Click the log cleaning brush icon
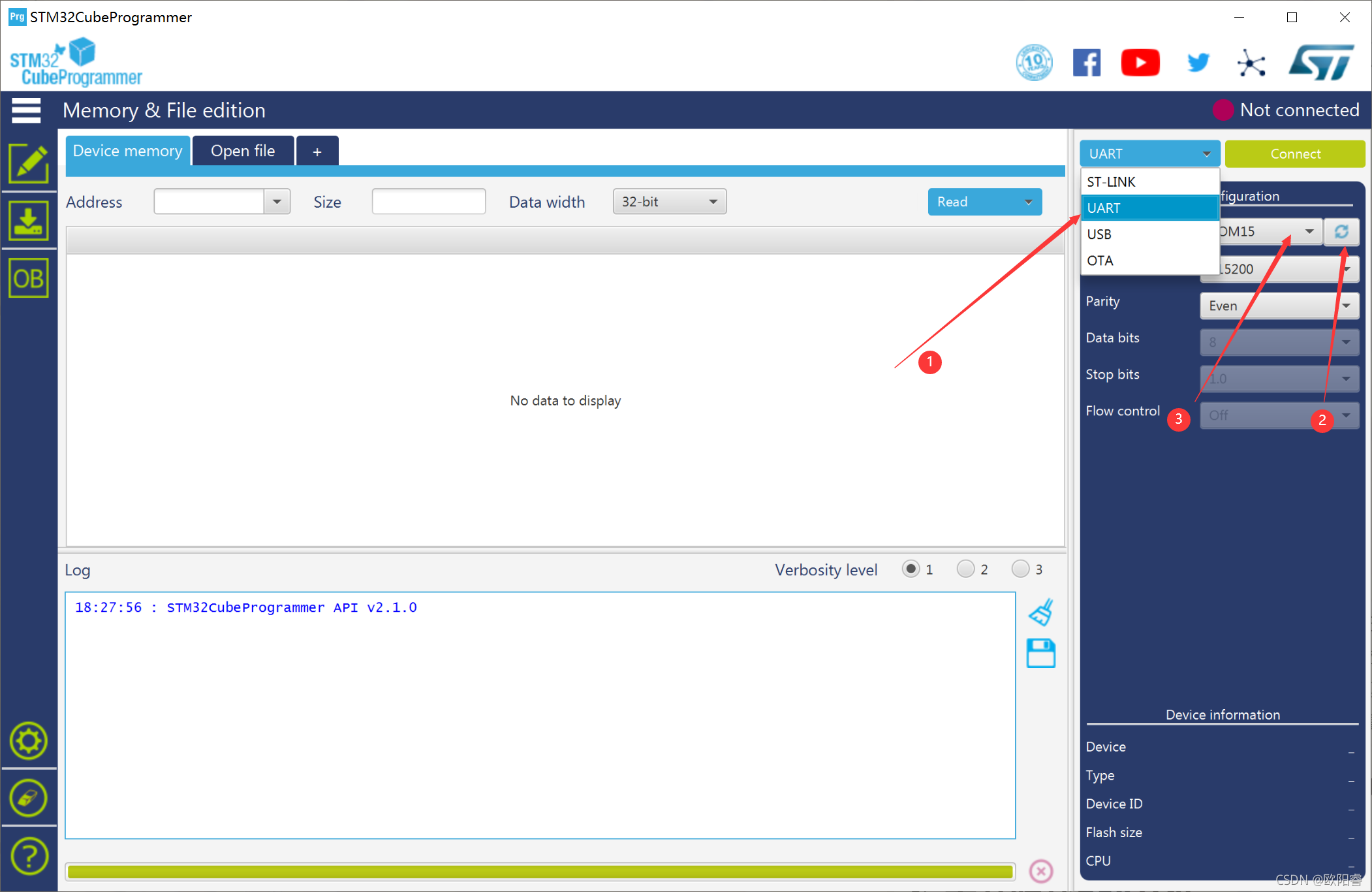The width and height of the screenshot is (1372, 892). (x=1041, y=613)
